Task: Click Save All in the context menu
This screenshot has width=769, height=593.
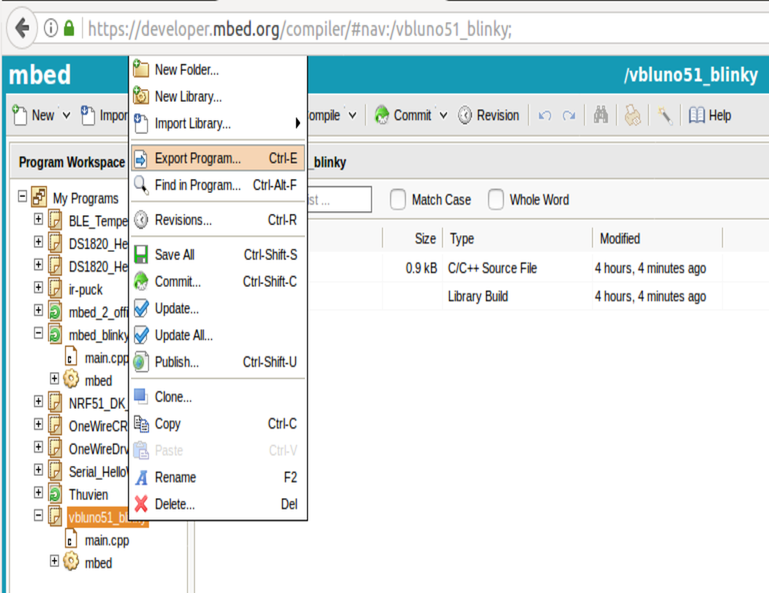Action: 218,255
